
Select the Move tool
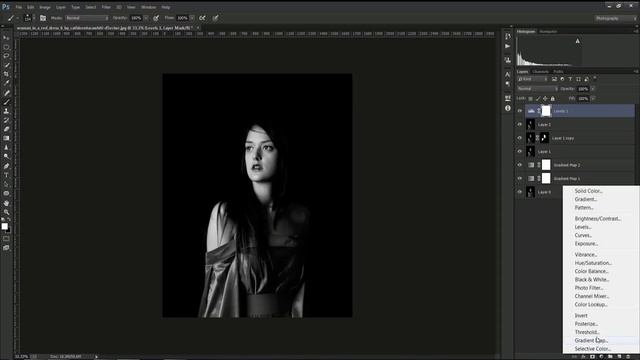[6, 38]
